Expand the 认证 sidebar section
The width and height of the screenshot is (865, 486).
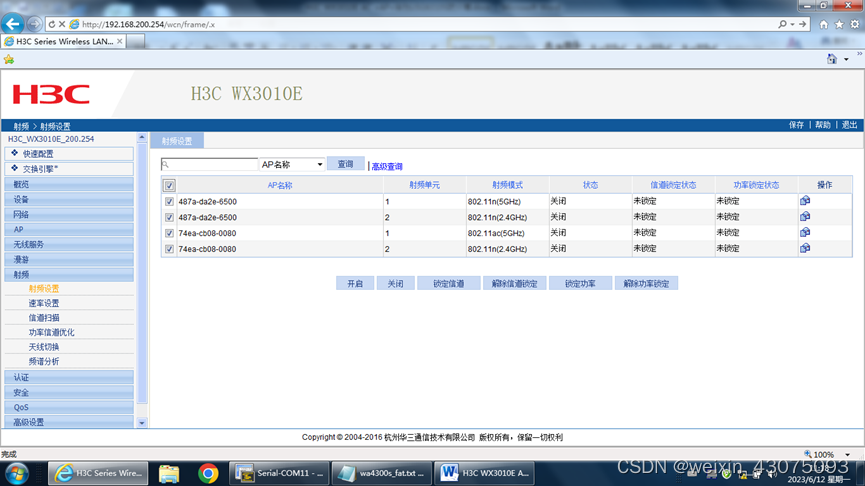point(69,377)
